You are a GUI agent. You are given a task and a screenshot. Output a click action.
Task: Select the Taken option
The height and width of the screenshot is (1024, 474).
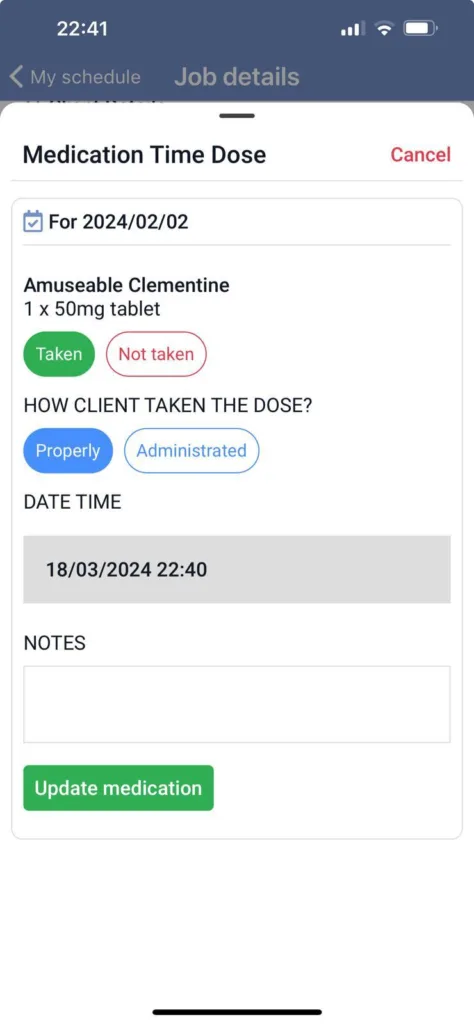[59, 355]
